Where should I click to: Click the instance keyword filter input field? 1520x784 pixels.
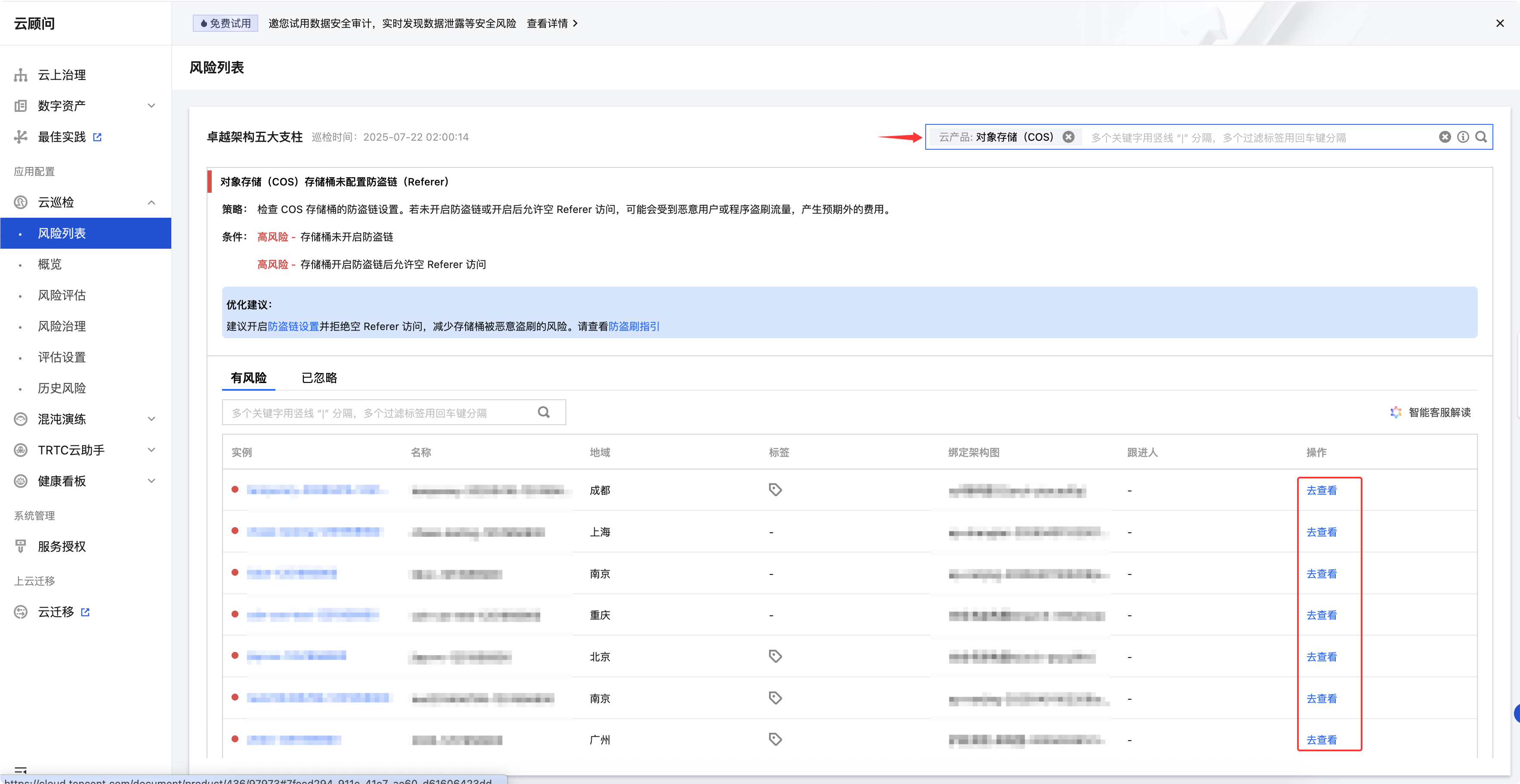[x=378, y=412]
